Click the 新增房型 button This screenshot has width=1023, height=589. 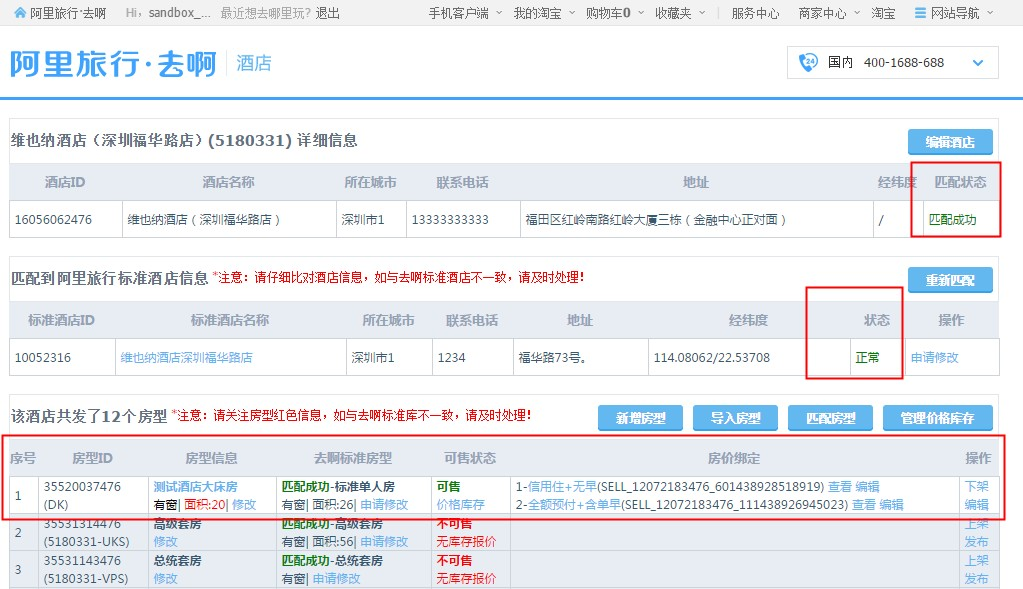(640, 418)
